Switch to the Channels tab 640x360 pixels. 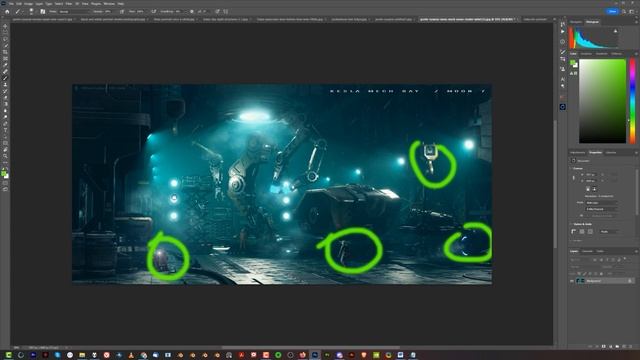pos(587,251)
